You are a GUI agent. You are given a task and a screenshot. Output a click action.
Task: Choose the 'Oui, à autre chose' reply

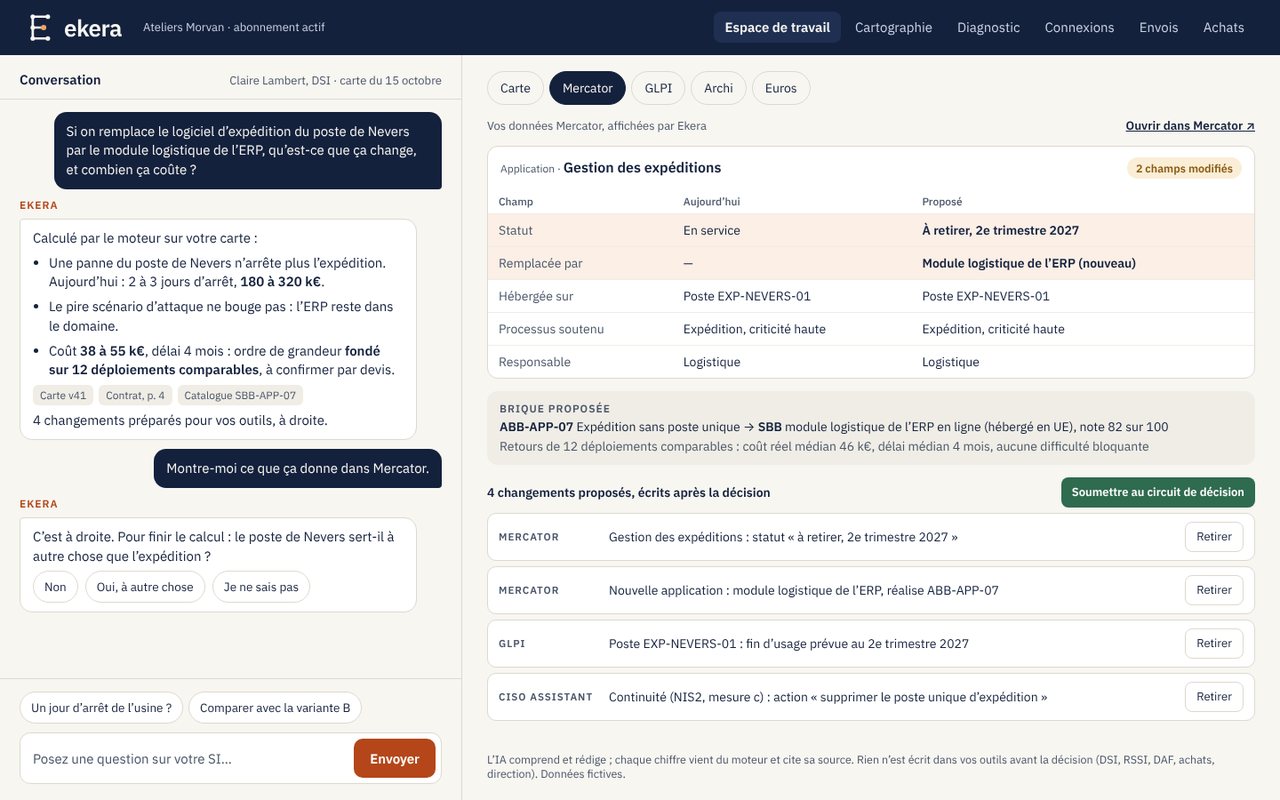click(x=145, y=587)
